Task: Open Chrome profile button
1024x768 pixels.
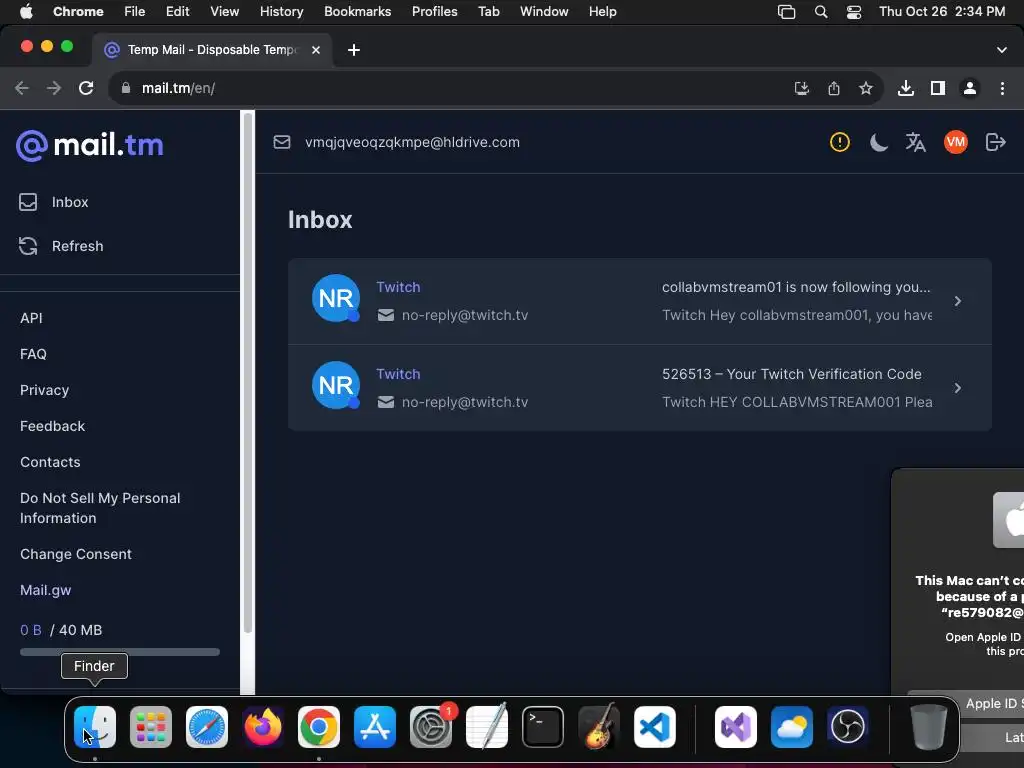Action: pyautogui.click(x=970, y=88)
